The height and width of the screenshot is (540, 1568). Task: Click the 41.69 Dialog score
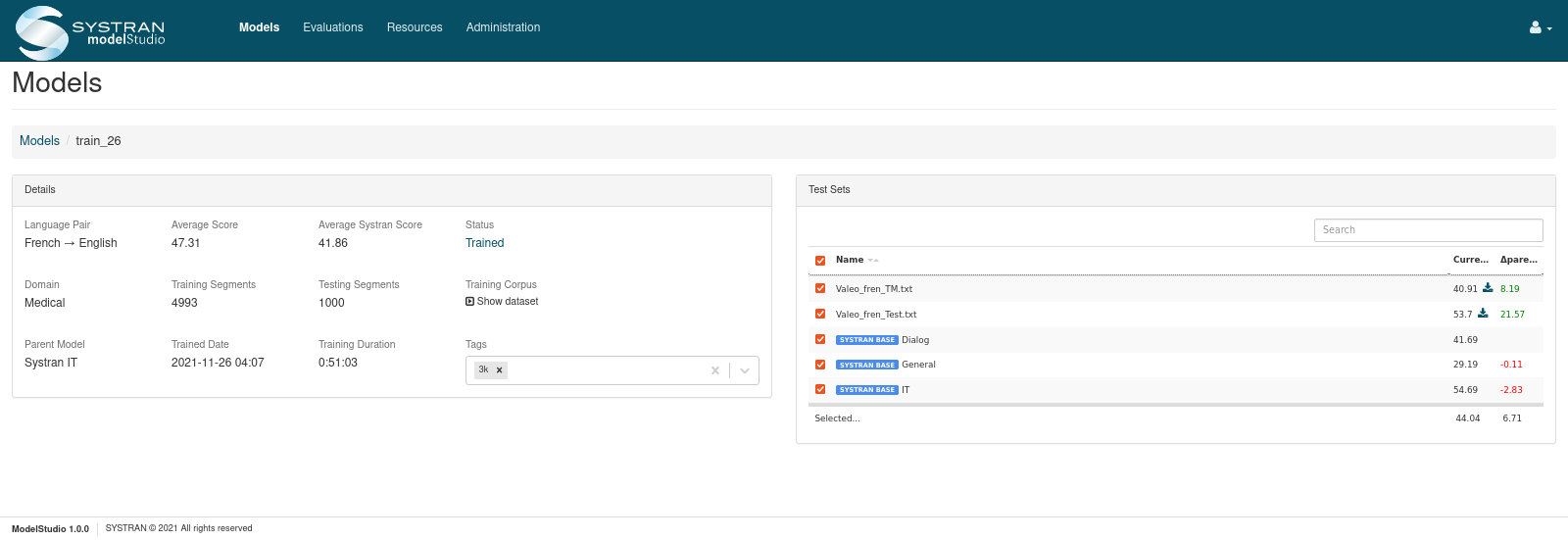click(1465, 340)
